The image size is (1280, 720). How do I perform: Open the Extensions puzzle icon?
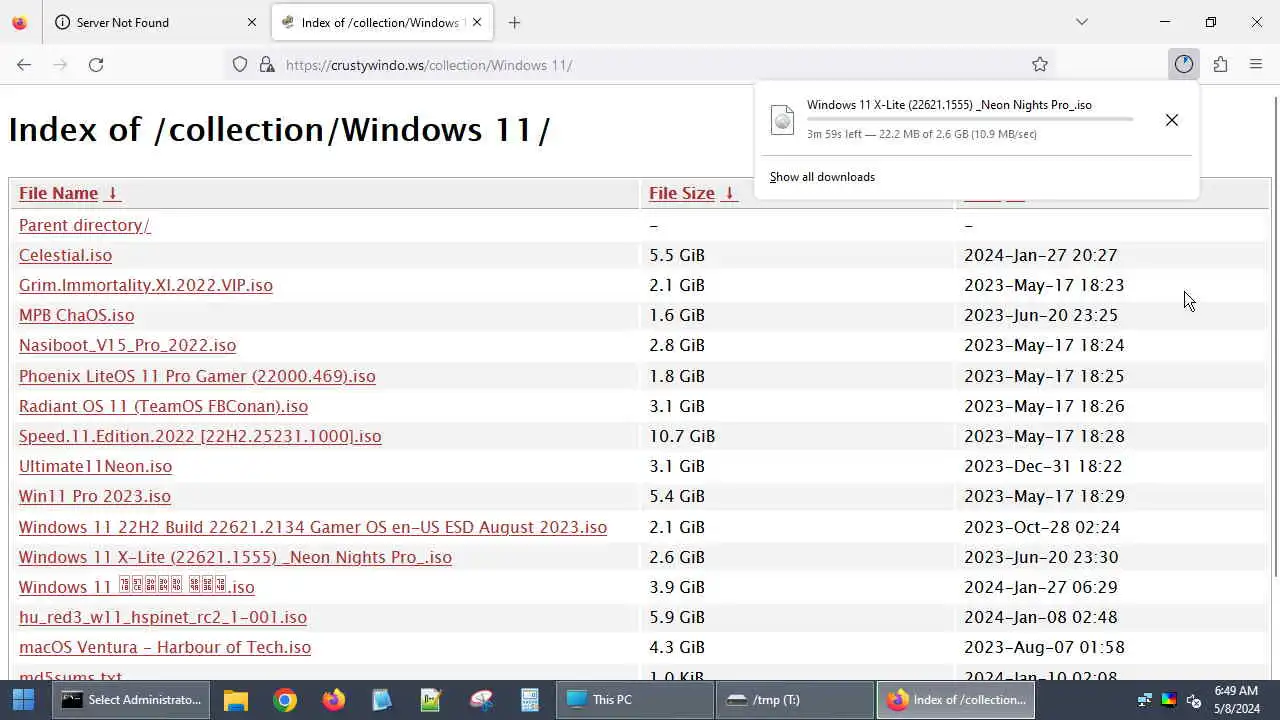1220,64
